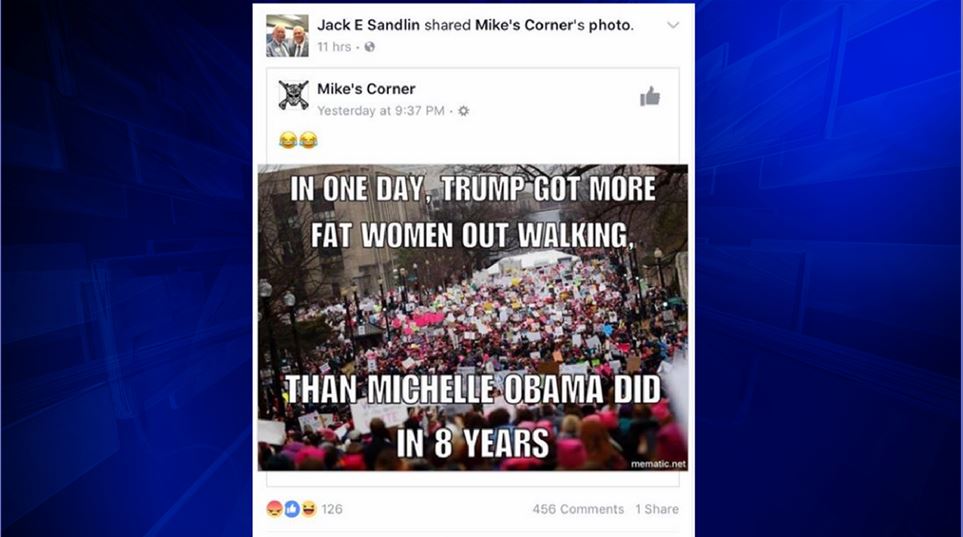Image resolution: width=963 pixels, height=537 pixels.
Task: Click the second laughing-crying emoji
Action: 308,140
